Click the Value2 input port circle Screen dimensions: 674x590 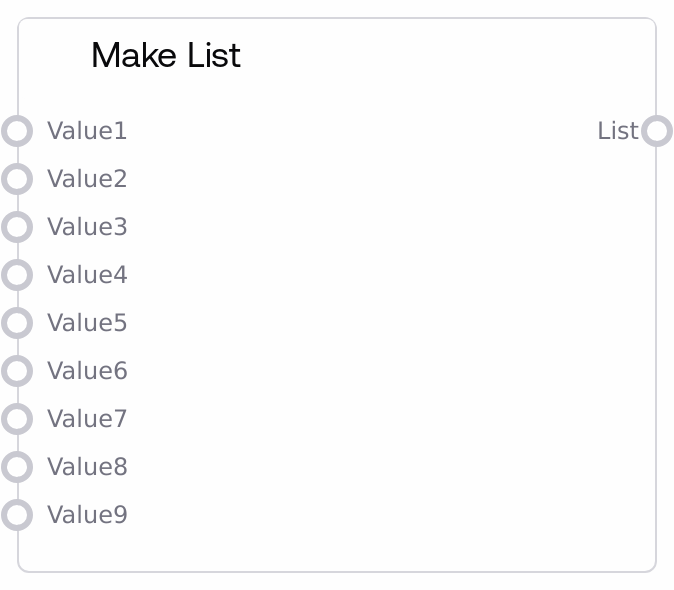tap(17, 179)
